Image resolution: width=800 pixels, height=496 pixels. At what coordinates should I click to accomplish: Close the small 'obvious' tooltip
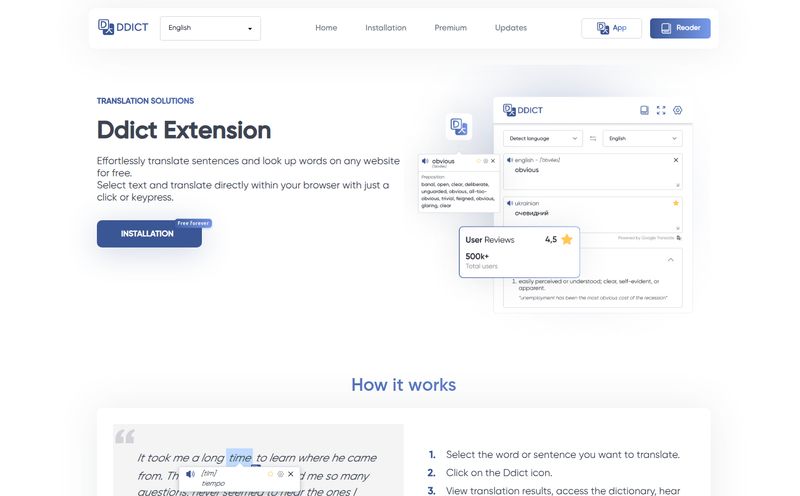493,161
